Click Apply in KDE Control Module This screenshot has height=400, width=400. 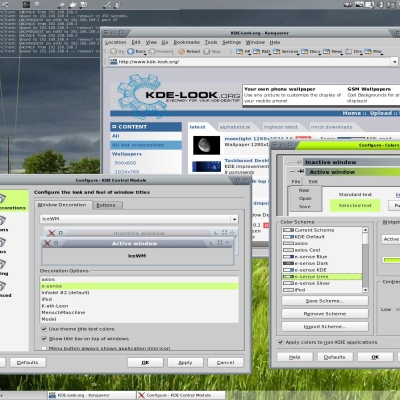(185, 362)
